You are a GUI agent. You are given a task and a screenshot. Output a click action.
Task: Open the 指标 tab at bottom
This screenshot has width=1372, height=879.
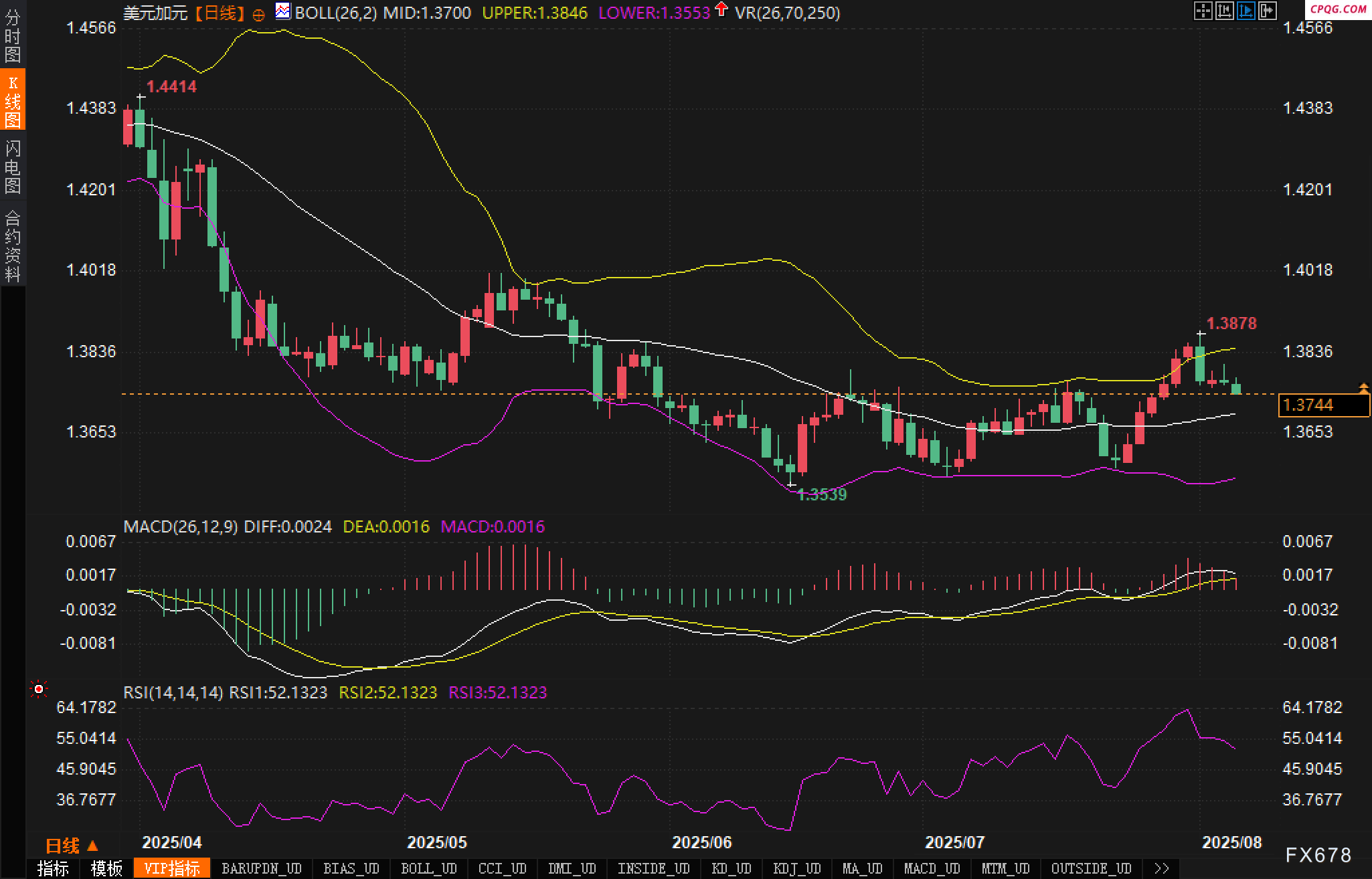tap(53, 868)
